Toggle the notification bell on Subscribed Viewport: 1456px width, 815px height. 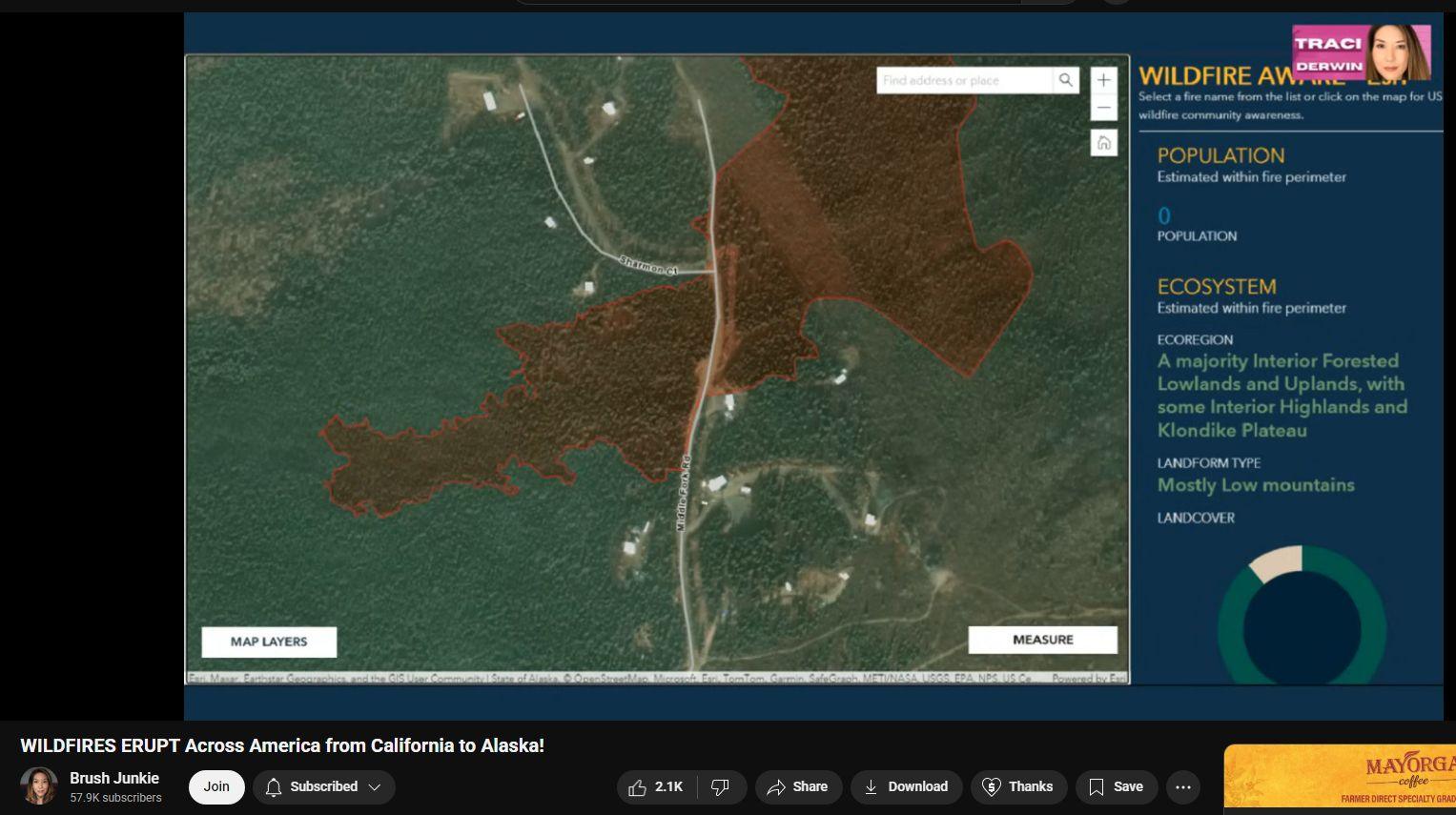pyautogui.click(x=274, y=786)
